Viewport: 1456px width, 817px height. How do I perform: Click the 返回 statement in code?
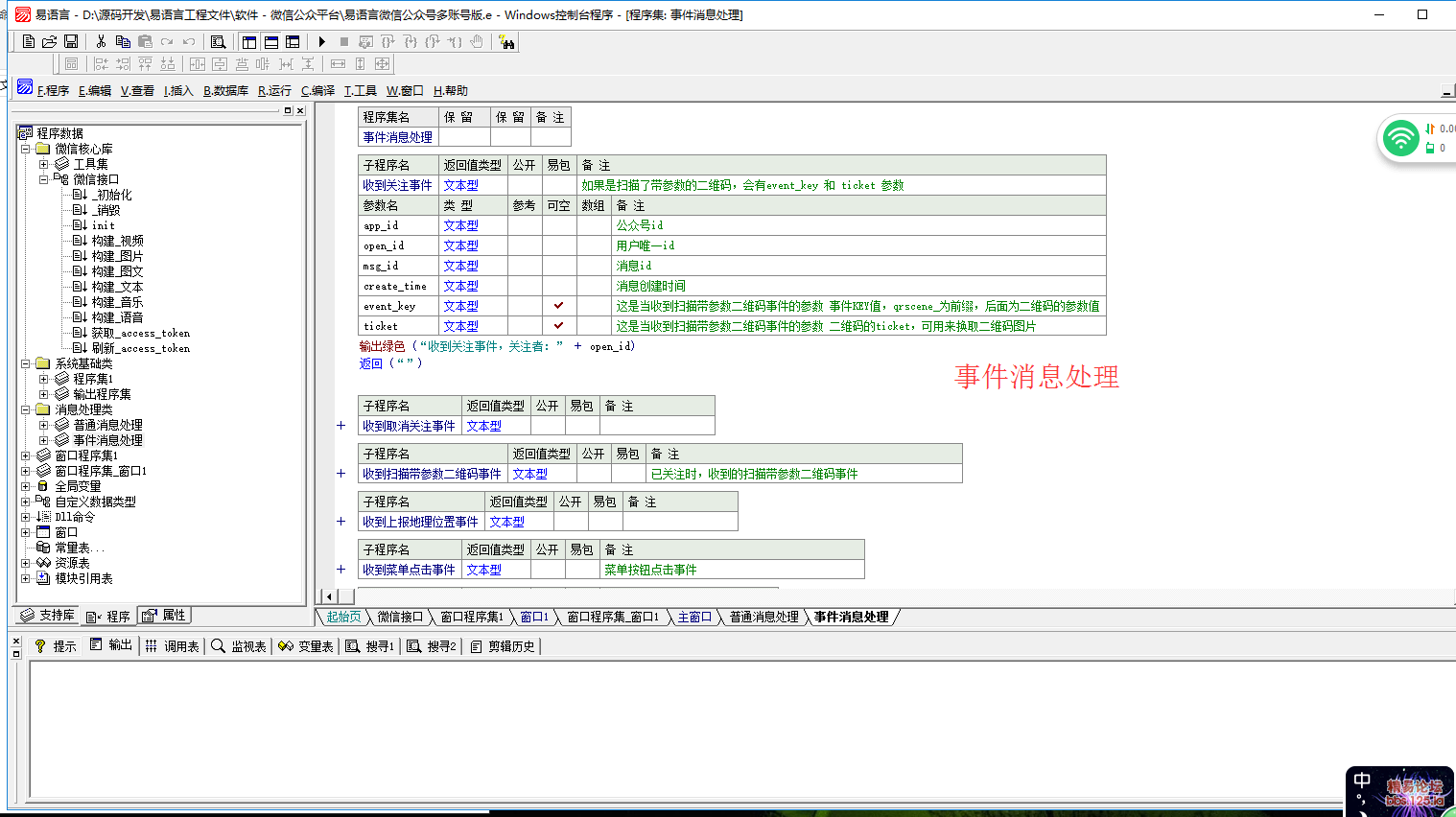click(x=371, y=363)
